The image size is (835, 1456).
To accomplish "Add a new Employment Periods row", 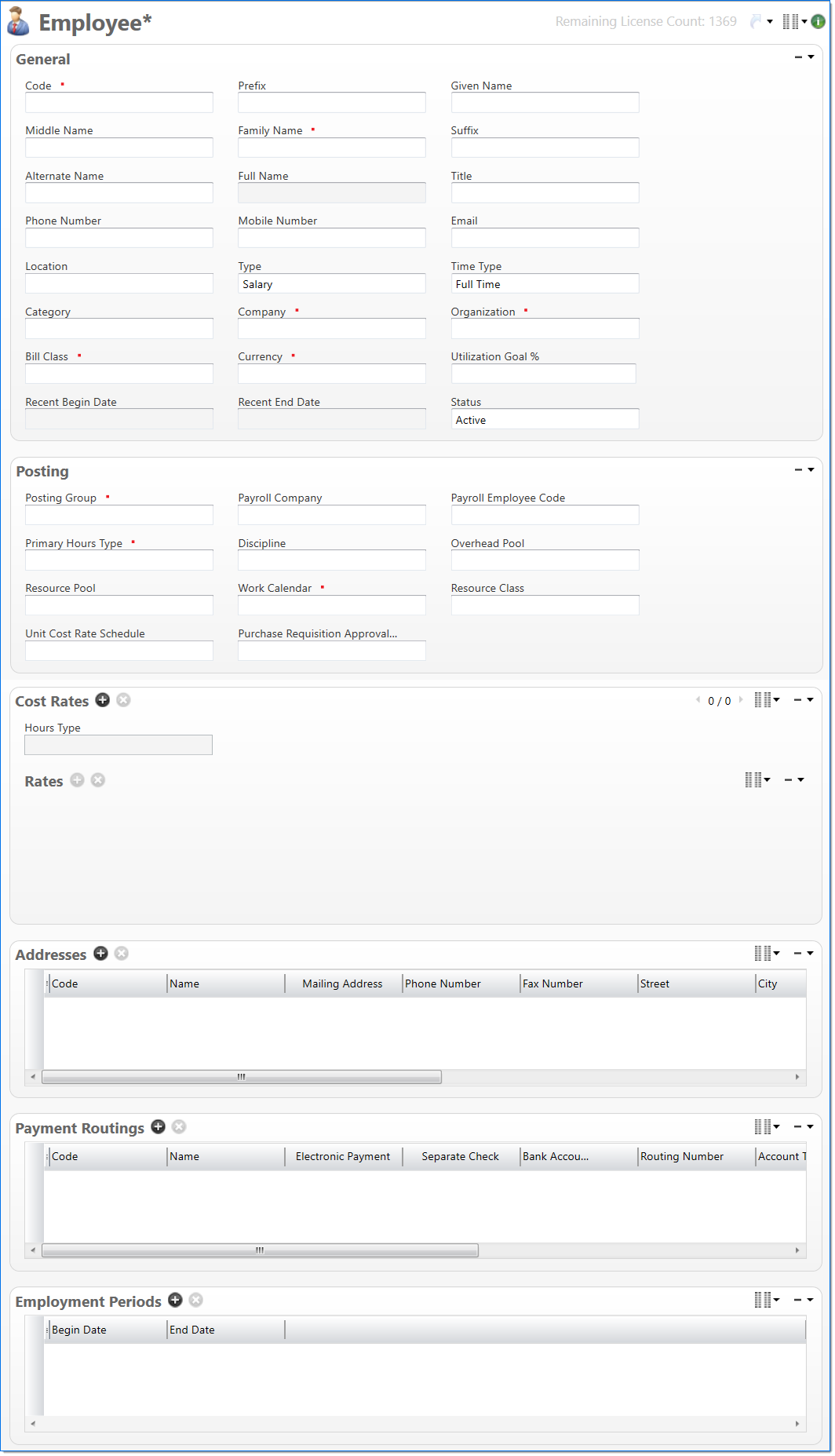I will (175, 1300).
